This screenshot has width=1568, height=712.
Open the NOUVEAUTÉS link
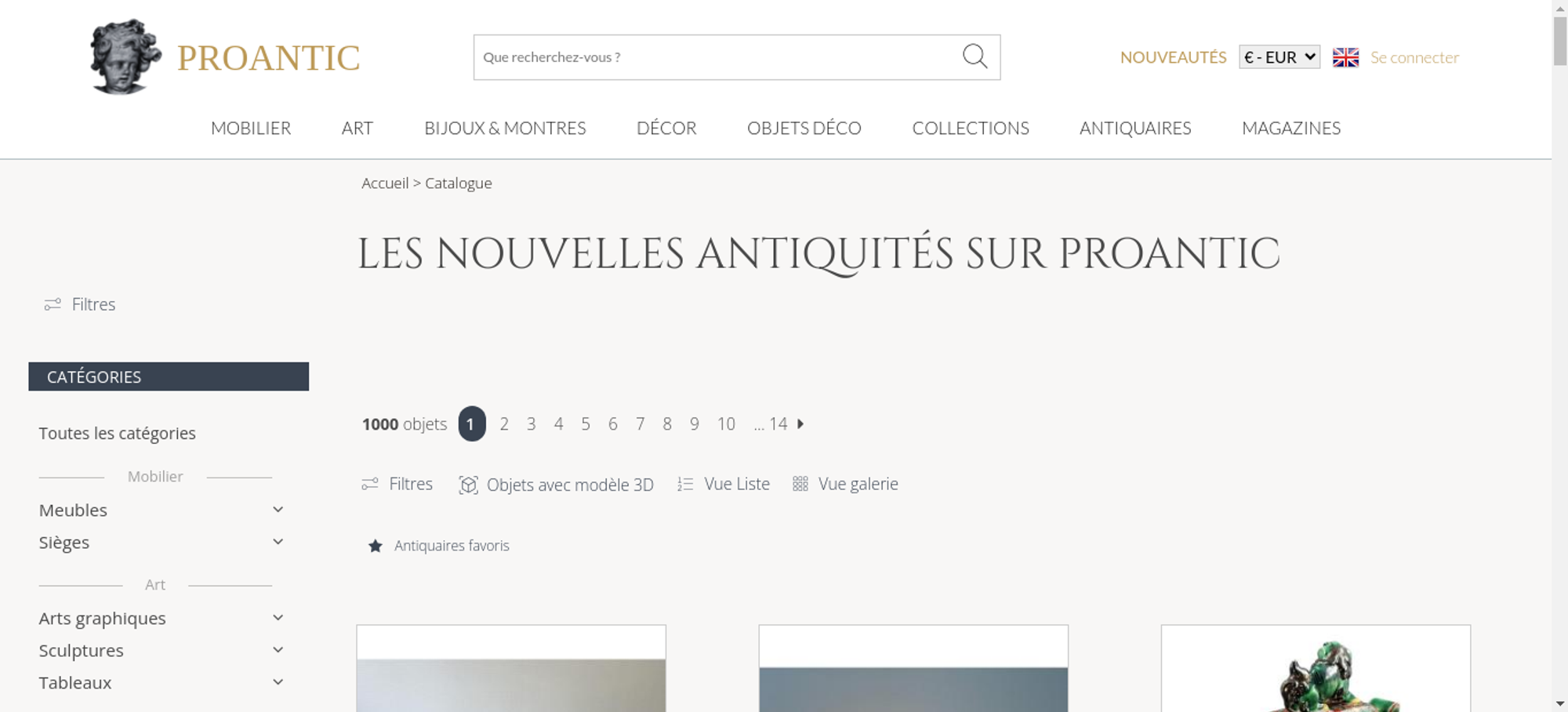coord(1173,57)
